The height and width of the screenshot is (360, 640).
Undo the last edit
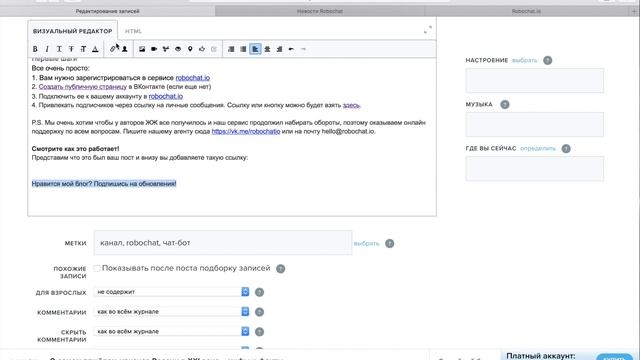pyautogui.click(x=291, y=49)
